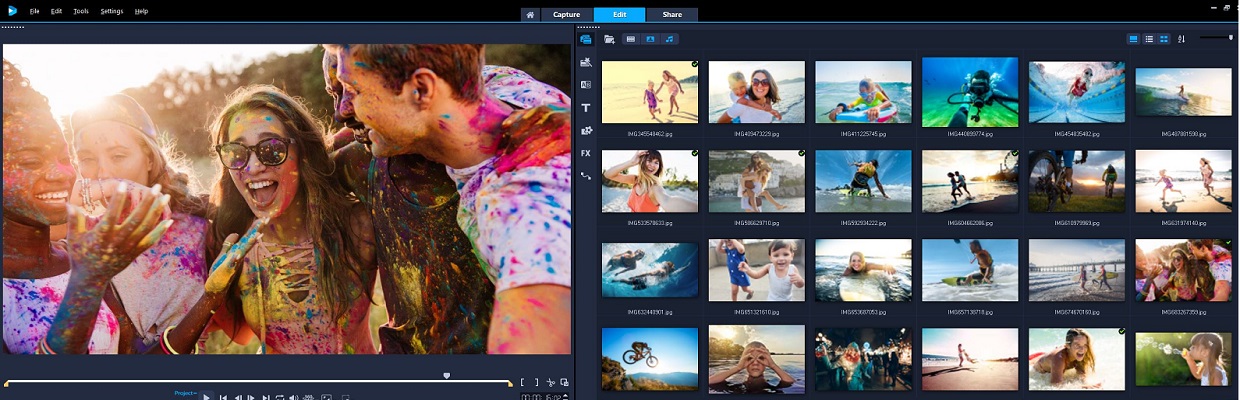Switch to the Capture tab
The height and width of the screenshot is (400, 1240).
(x=567, y=14)
